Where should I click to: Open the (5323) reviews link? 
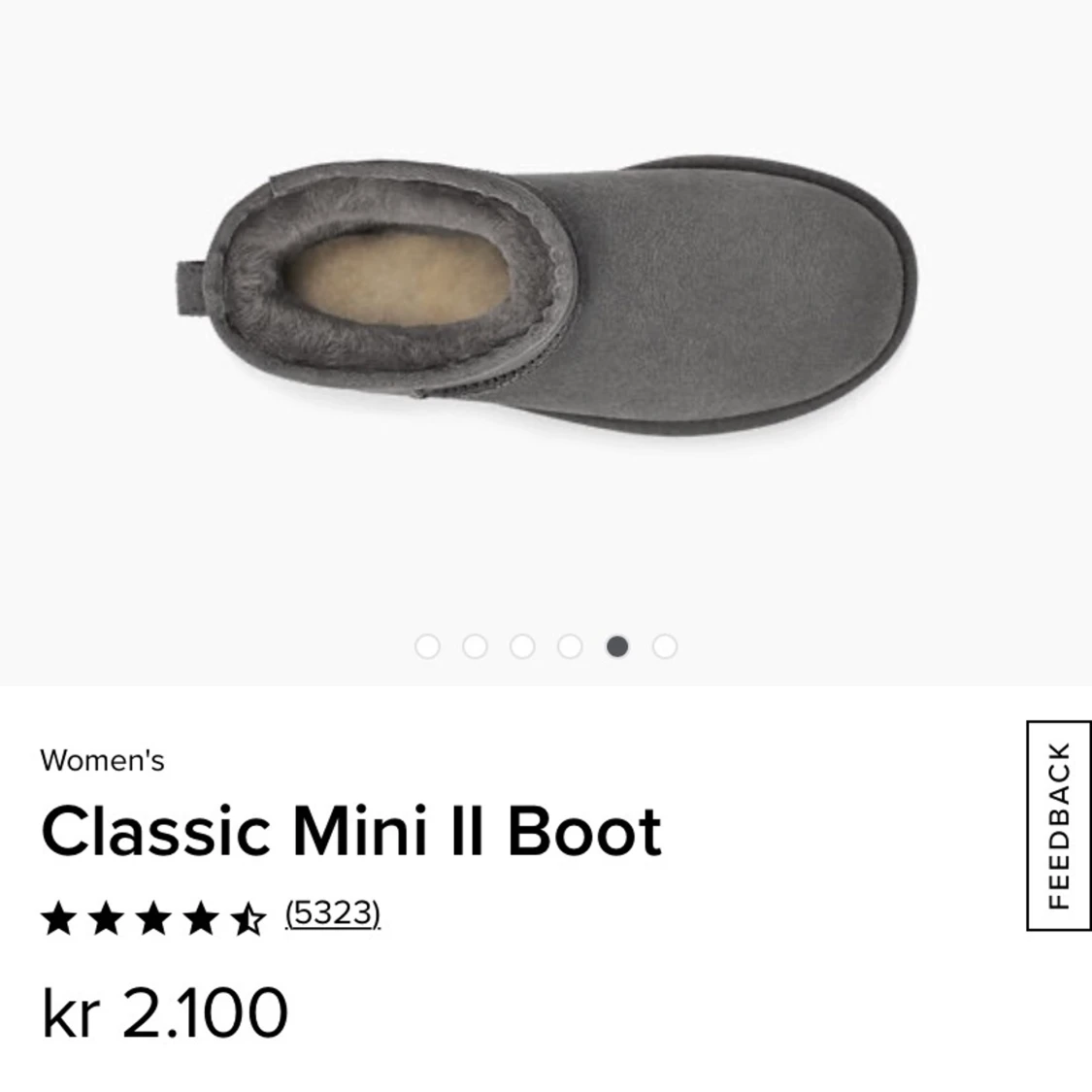coord(333,913)
